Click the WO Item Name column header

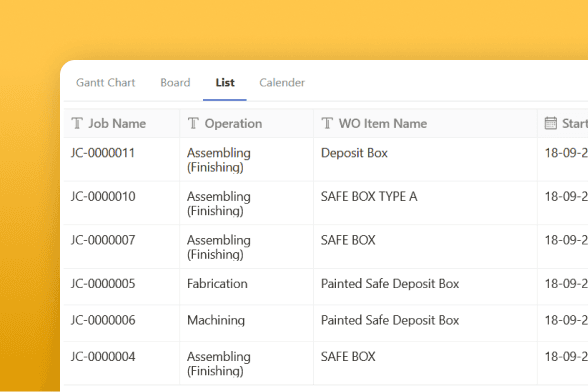click(x=383, y=123)
